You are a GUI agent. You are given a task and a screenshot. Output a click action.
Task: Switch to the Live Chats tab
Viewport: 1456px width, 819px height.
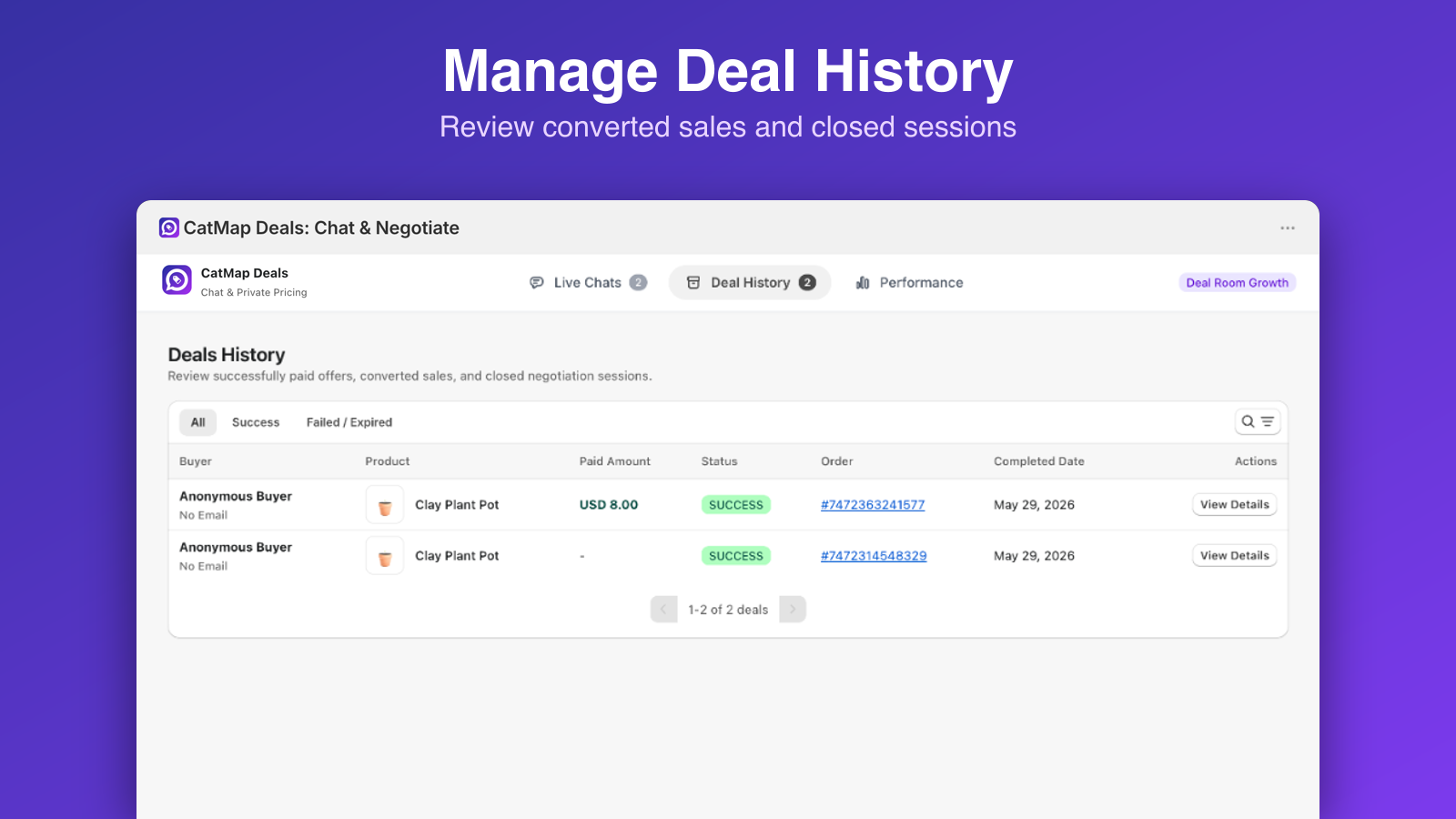pos(588,283)
